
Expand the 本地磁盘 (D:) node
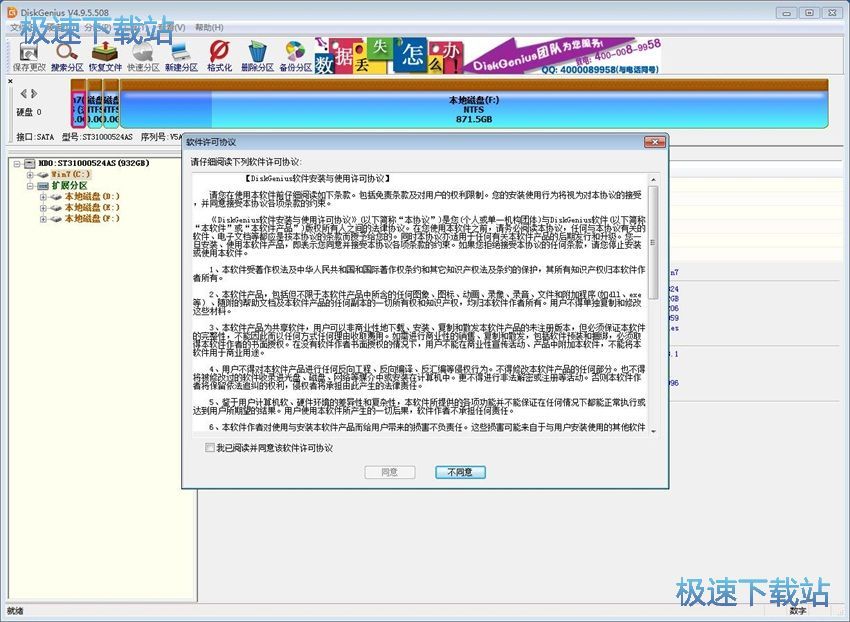43,197
